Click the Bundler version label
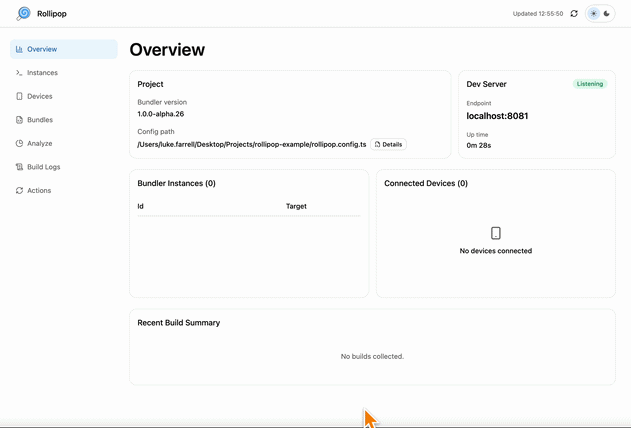 [x=162, y=102]
